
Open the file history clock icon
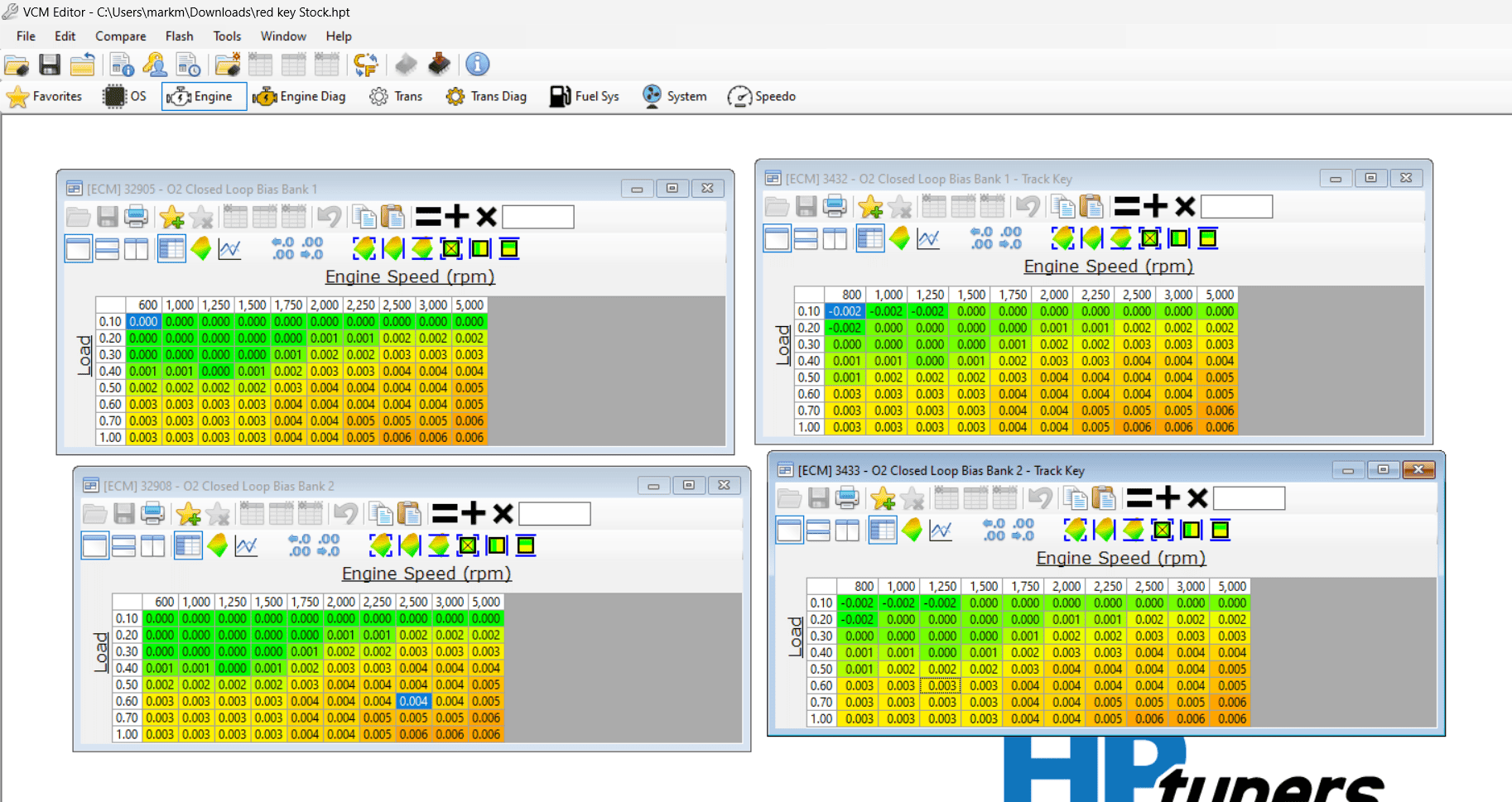tap(188, 65)
